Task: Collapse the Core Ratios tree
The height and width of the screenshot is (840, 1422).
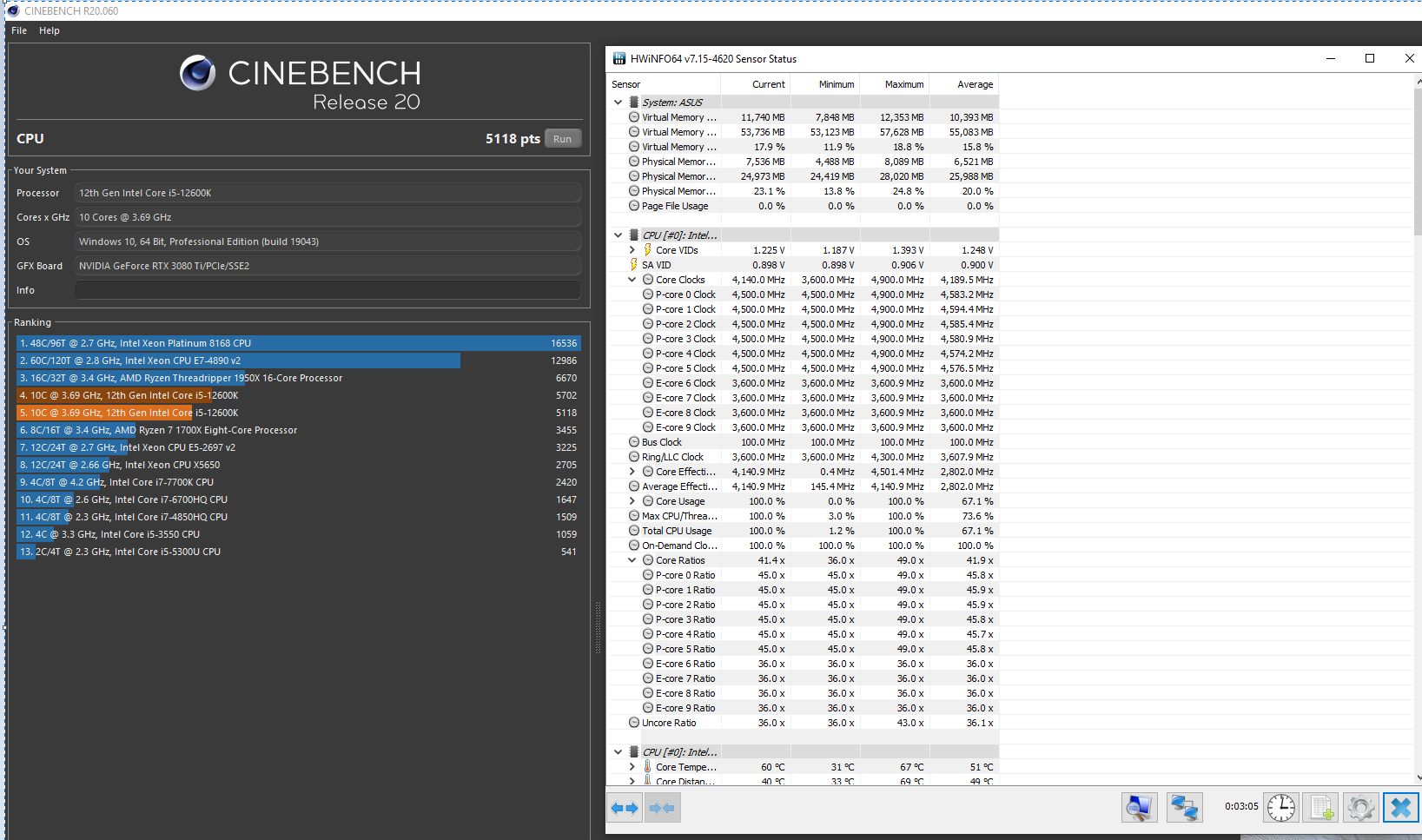Action: tap(632, 560)
